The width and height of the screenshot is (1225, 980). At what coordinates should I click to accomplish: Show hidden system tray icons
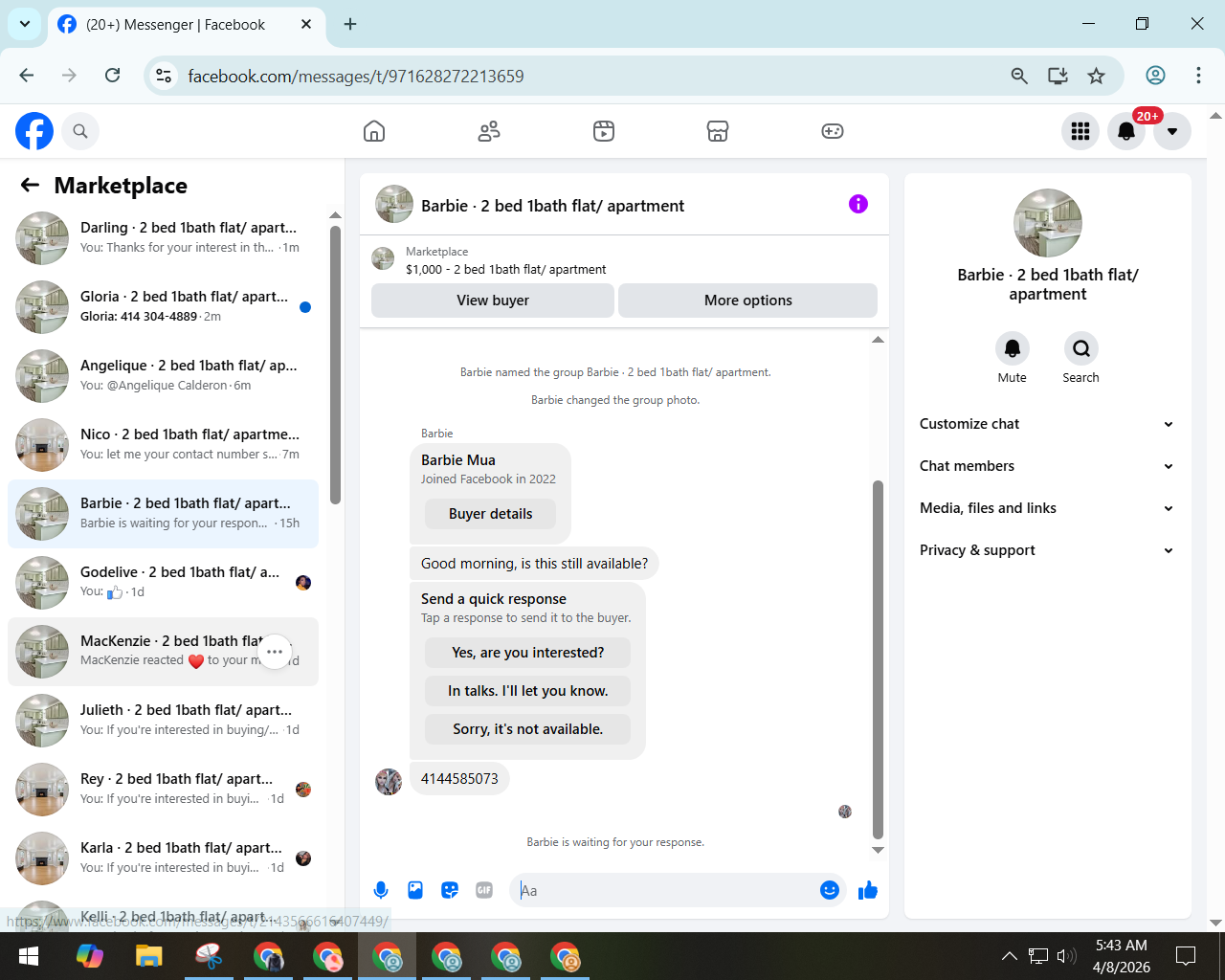pyautogui.click(x=1009, y=955)
